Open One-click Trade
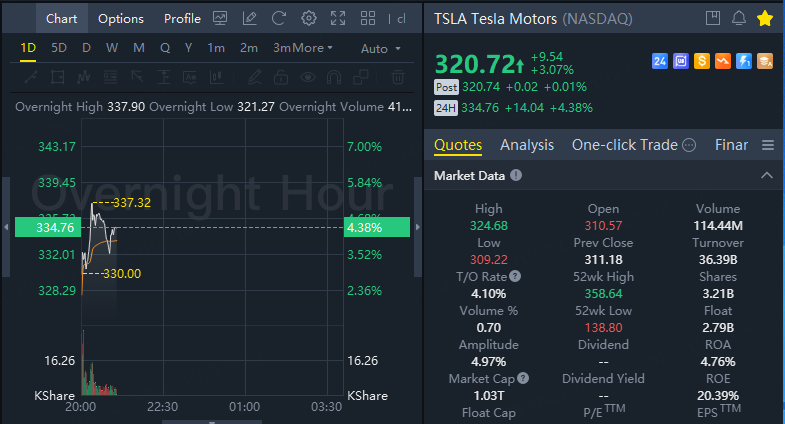The image size is (785, 424). pyautogui.click(x=625, y=145)
